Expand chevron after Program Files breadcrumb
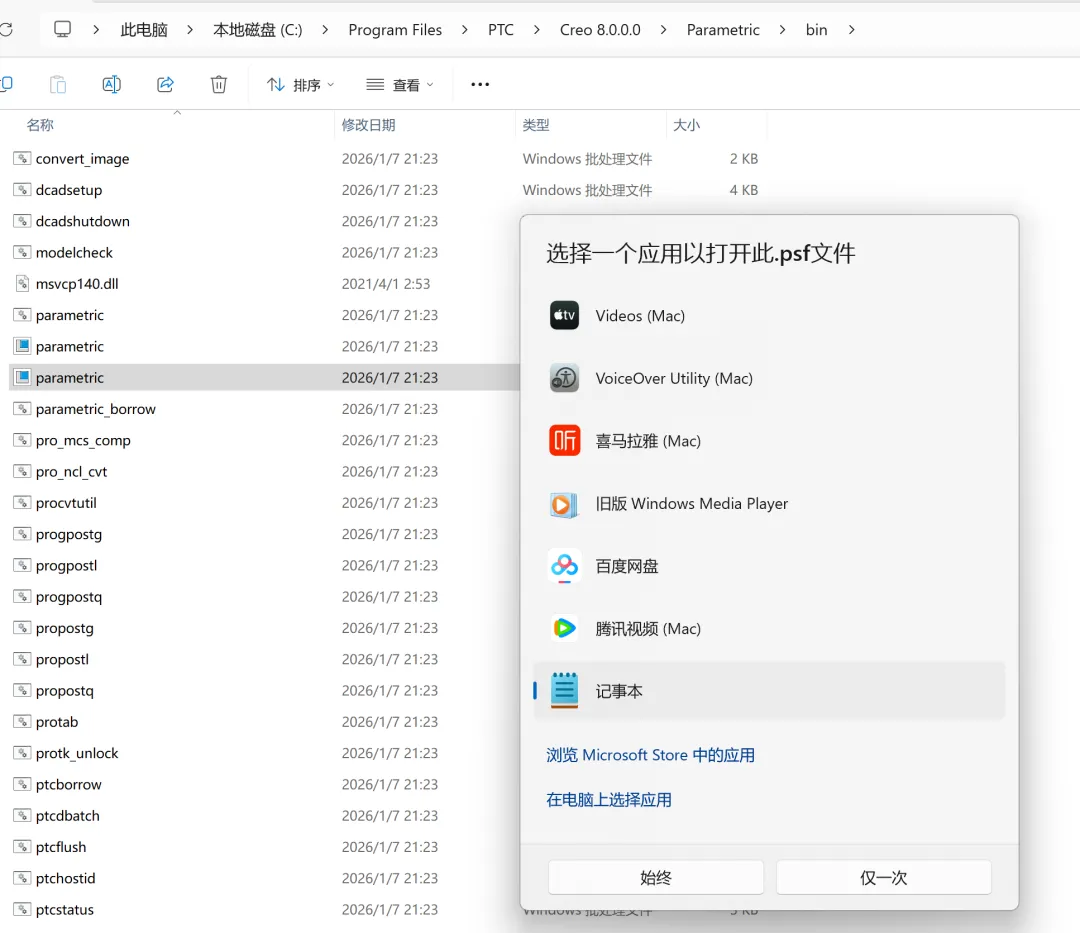Screen dimensions: 1080x933 (x=465, y=30)
